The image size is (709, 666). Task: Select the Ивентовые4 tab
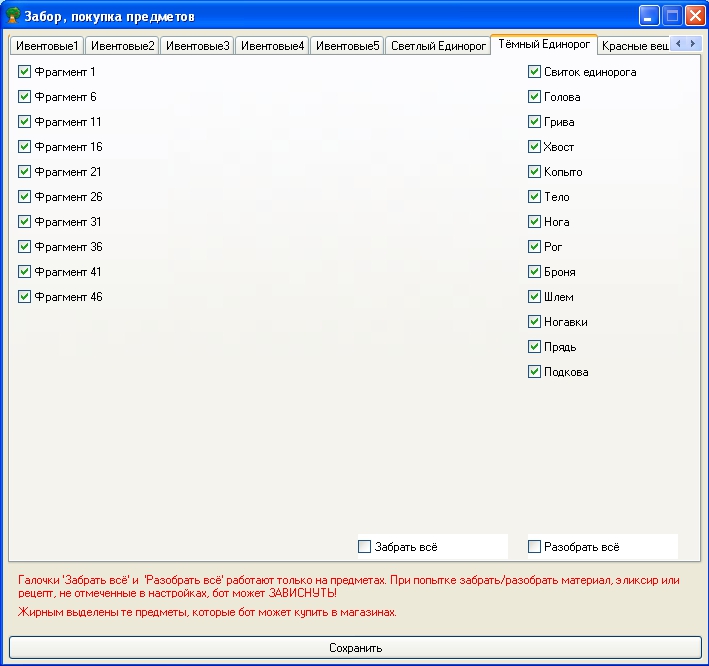[x=272, y=46]
